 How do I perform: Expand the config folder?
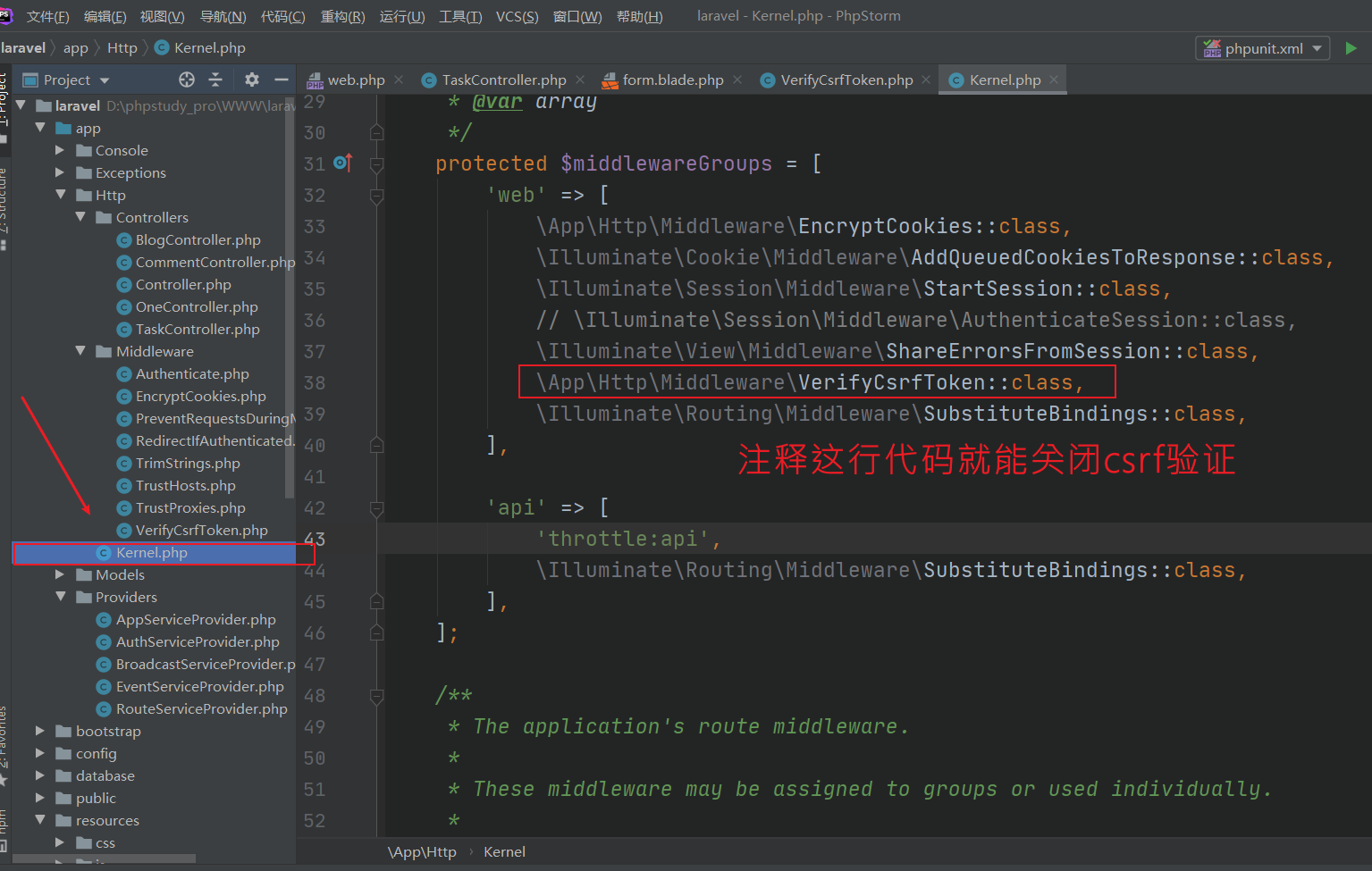(x=40, y=753)
